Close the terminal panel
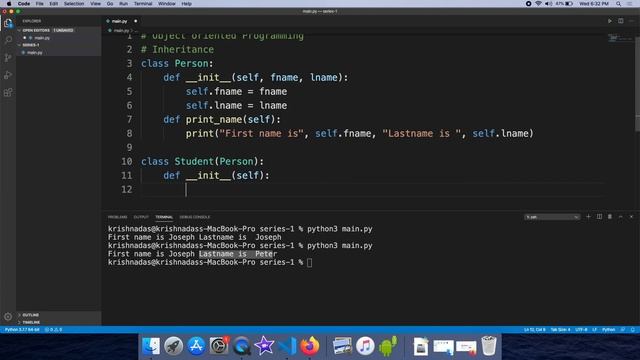The image size is (640, 360). [631, 217]
